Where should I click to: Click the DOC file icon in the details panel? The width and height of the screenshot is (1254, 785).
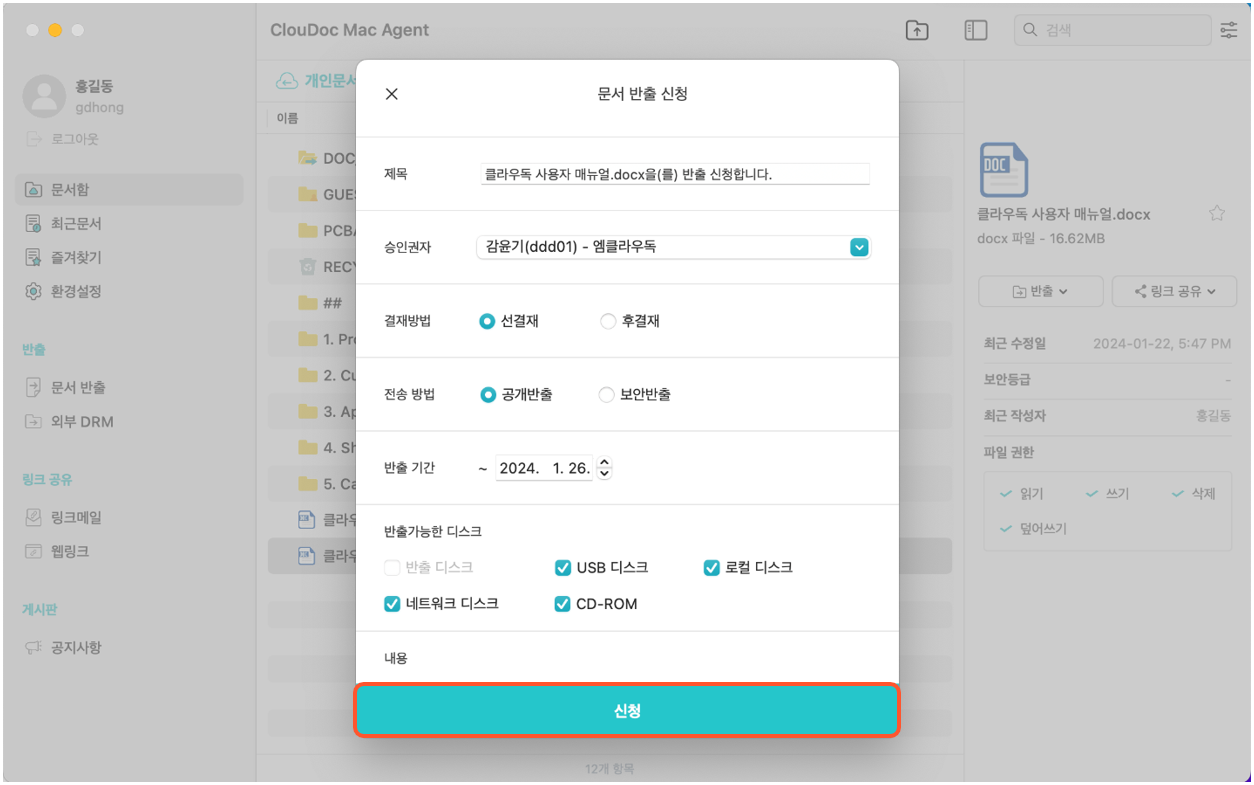click(1004, 169)
